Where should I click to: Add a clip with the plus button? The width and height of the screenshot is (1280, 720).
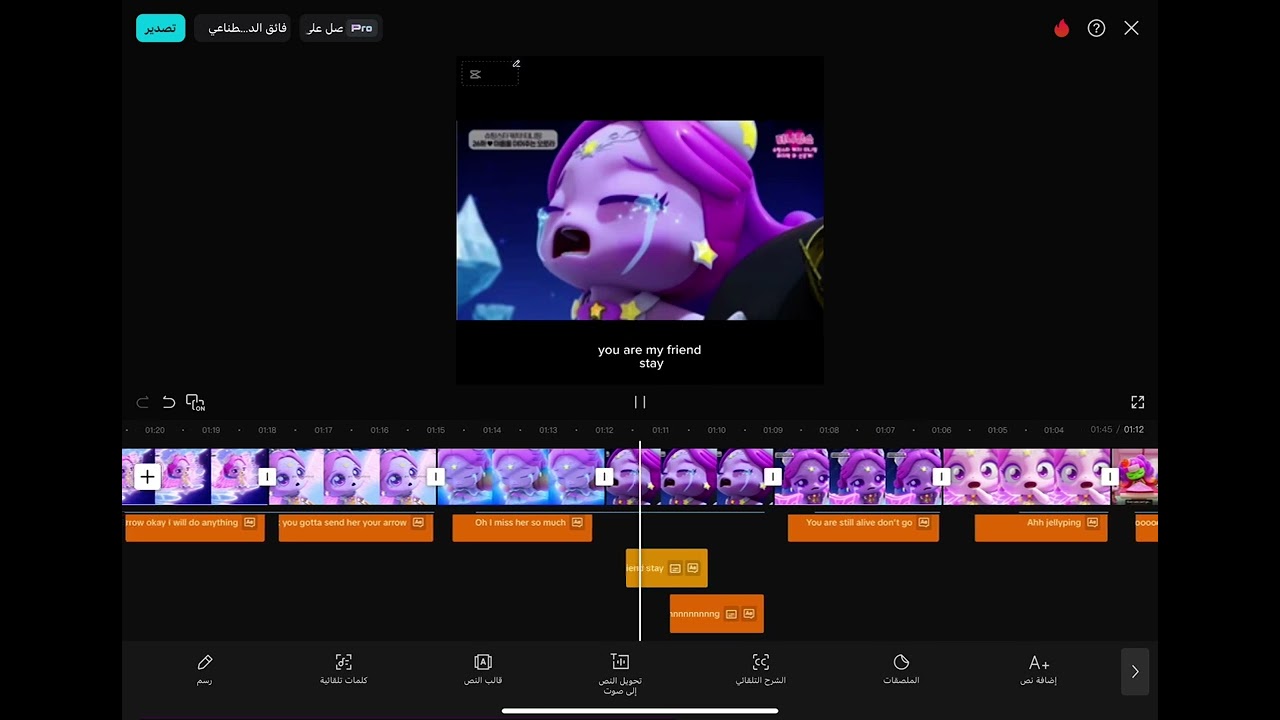pos(147,477)
